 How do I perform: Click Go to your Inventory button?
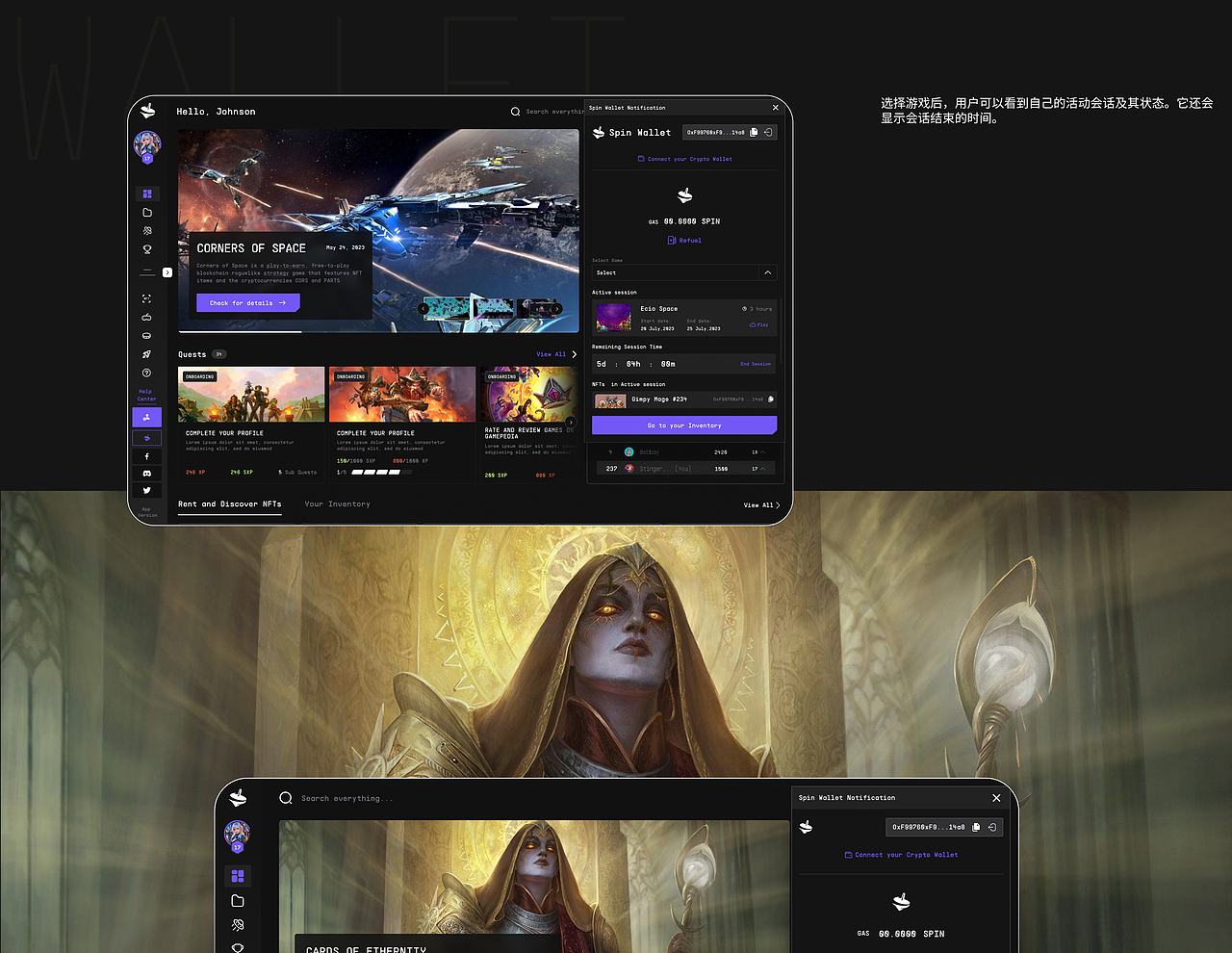pyautogui.click(x=684, y=425)
